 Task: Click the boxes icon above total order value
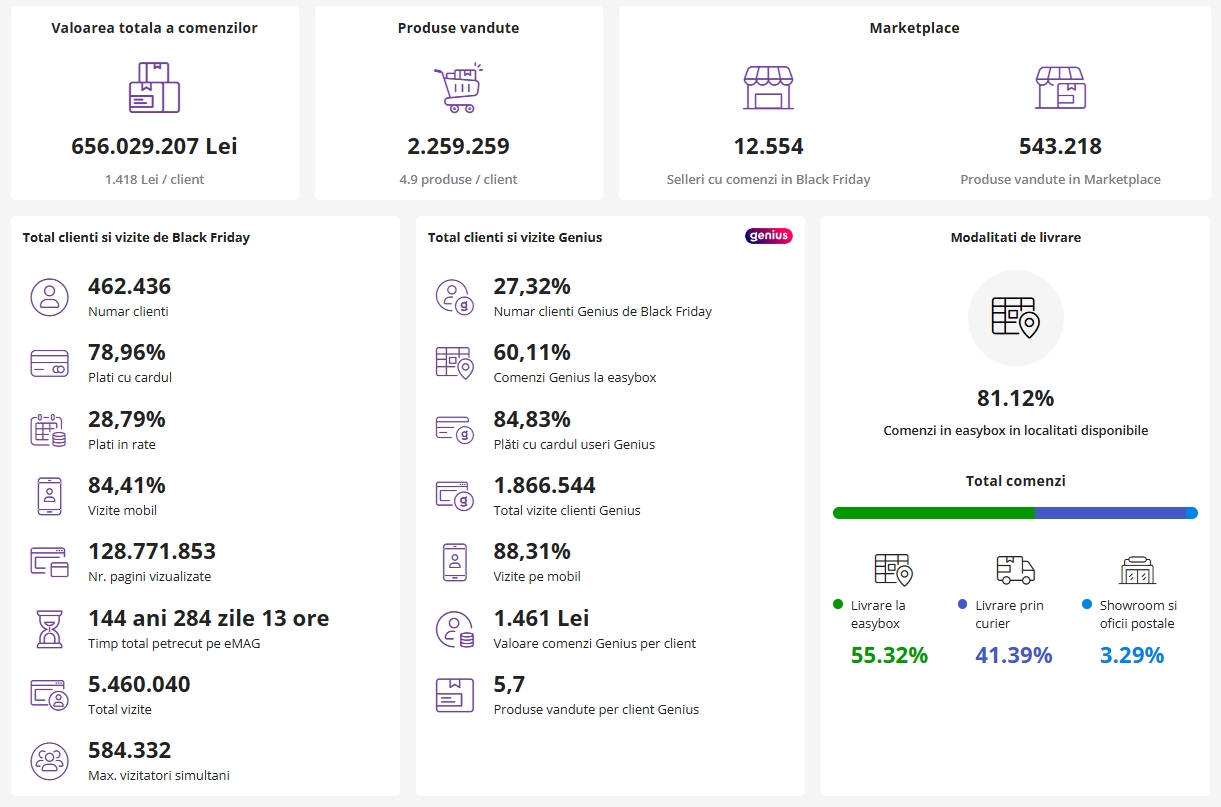click(x=154, y=88)
